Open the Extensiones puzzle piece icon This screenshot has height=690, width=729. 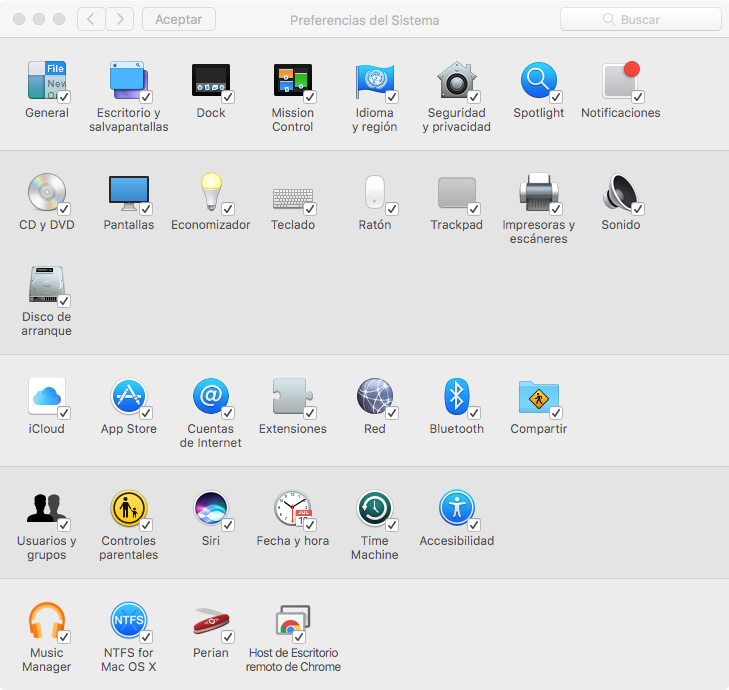[x=292, y=396]
